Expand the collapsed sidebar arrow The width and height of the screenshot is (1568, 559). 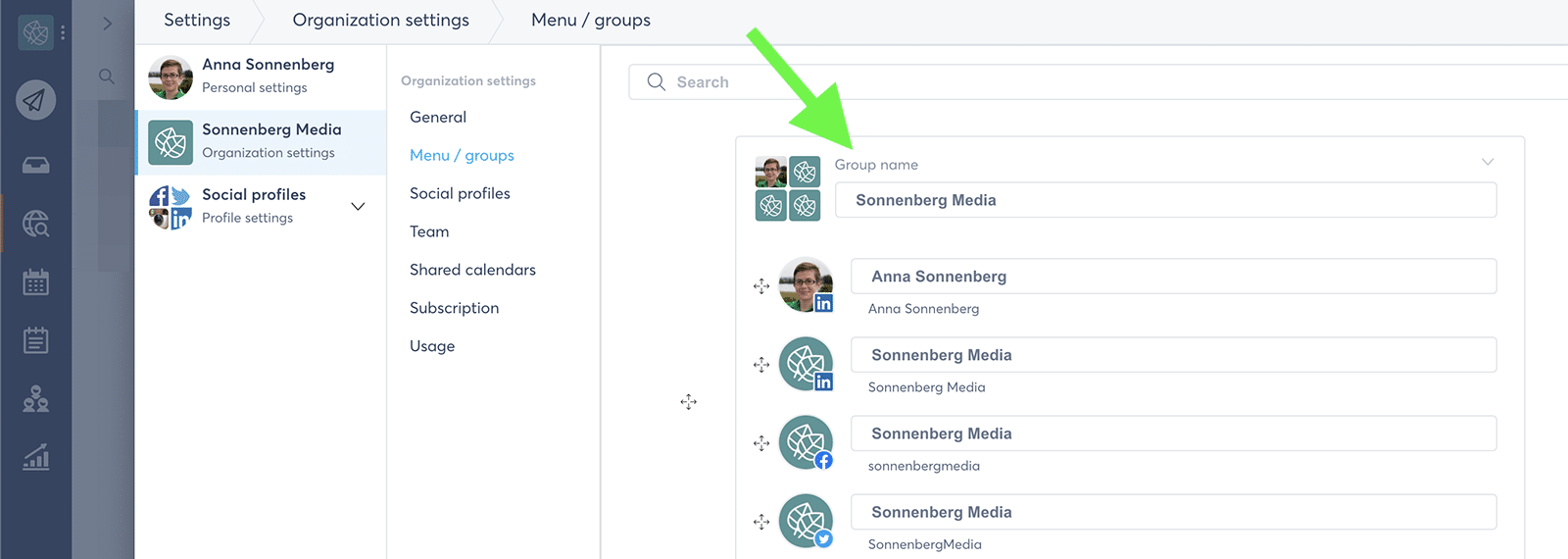(x=108, y=24)
